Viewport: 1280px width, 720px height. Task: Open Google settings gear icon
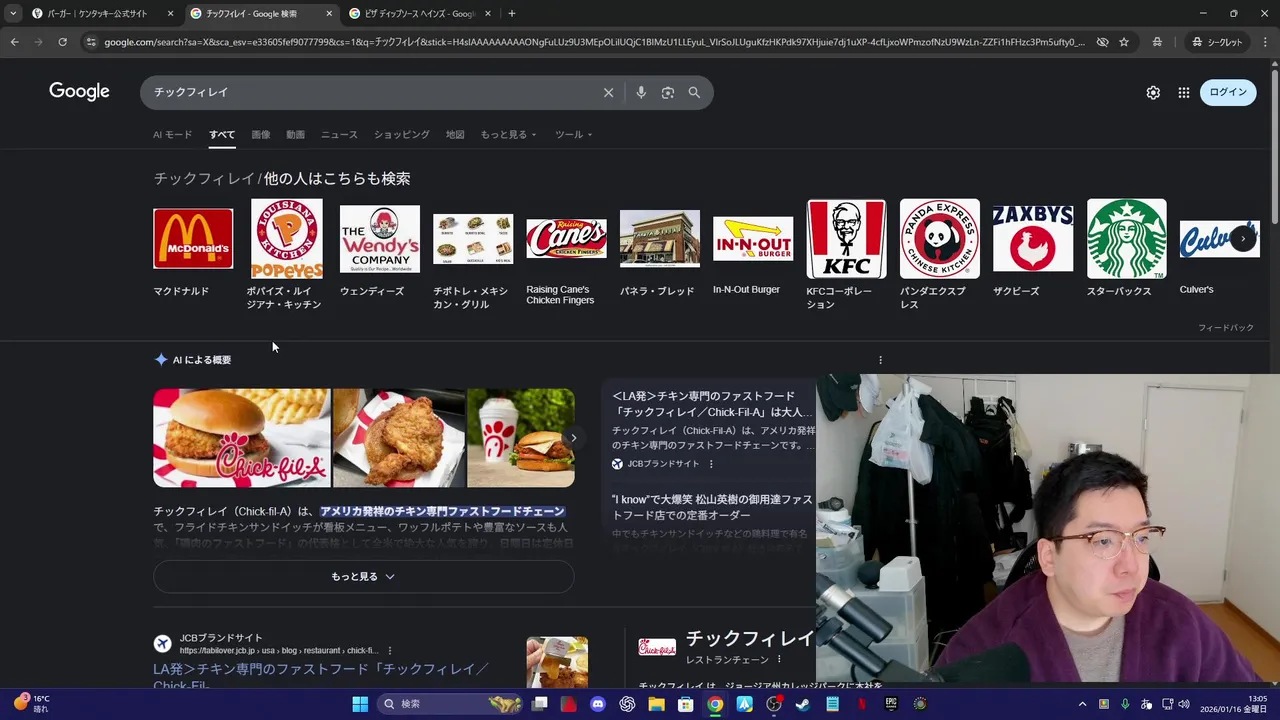[x=1153, y=92]
